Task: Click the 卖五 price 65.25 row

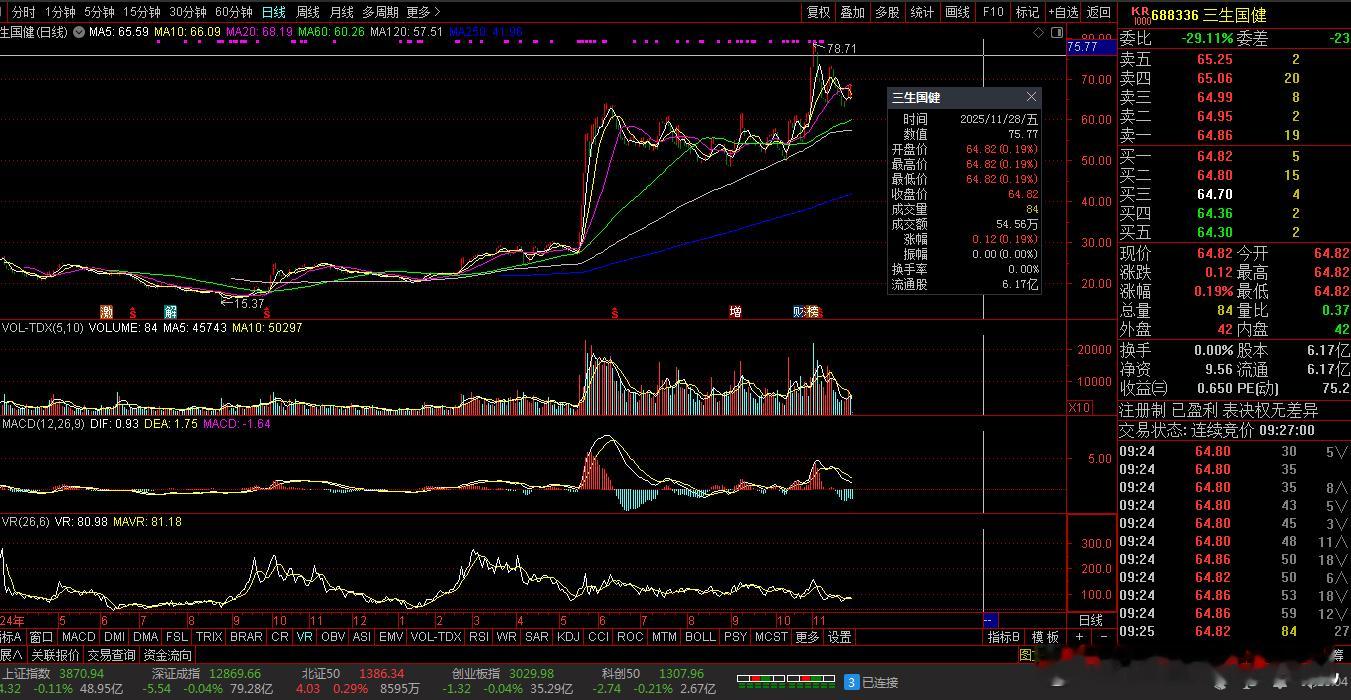Action: pos(1233,59)
